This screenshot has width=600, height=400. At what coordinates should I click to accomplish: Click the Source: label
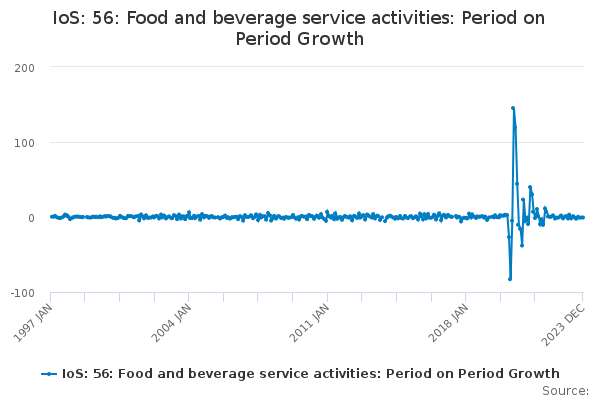pos(565,391)
